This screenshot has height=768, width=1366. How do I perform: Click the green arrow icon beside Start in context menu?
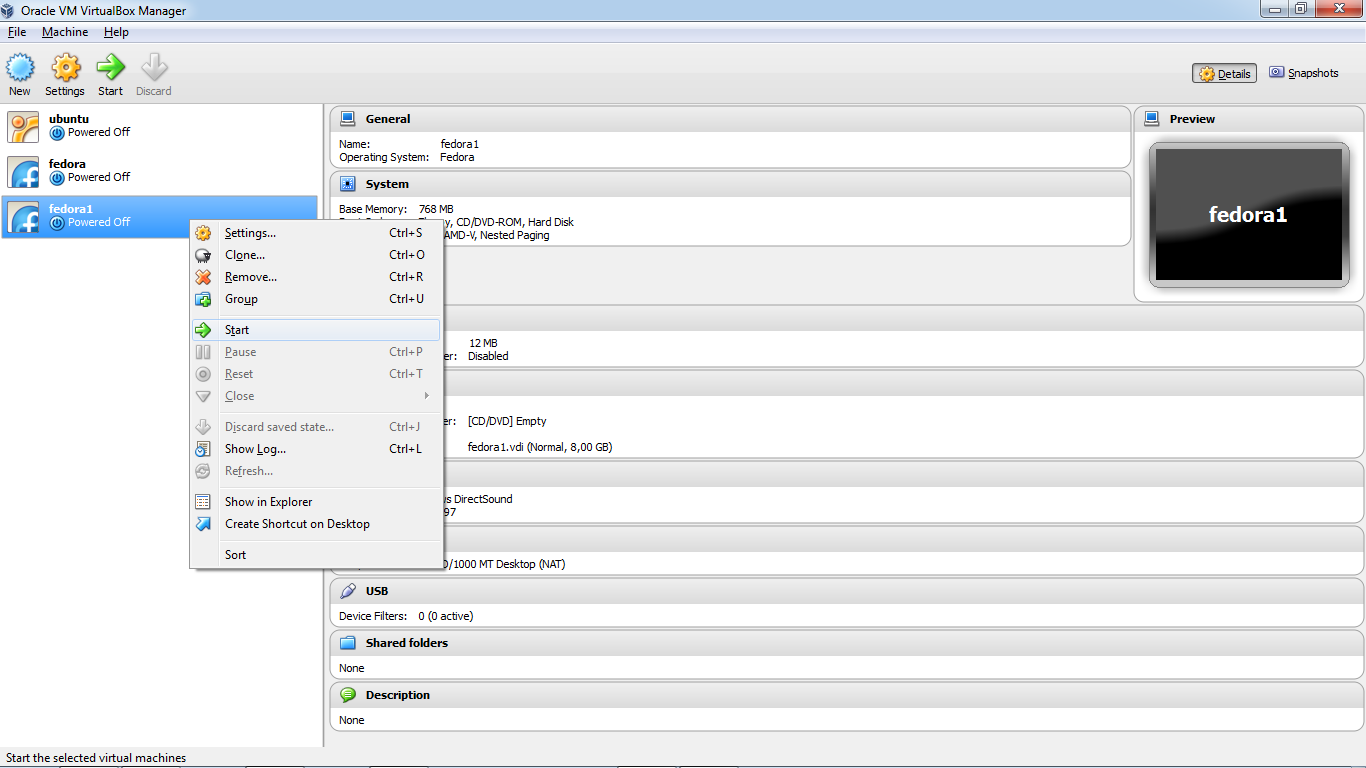(x=203, y=330)
